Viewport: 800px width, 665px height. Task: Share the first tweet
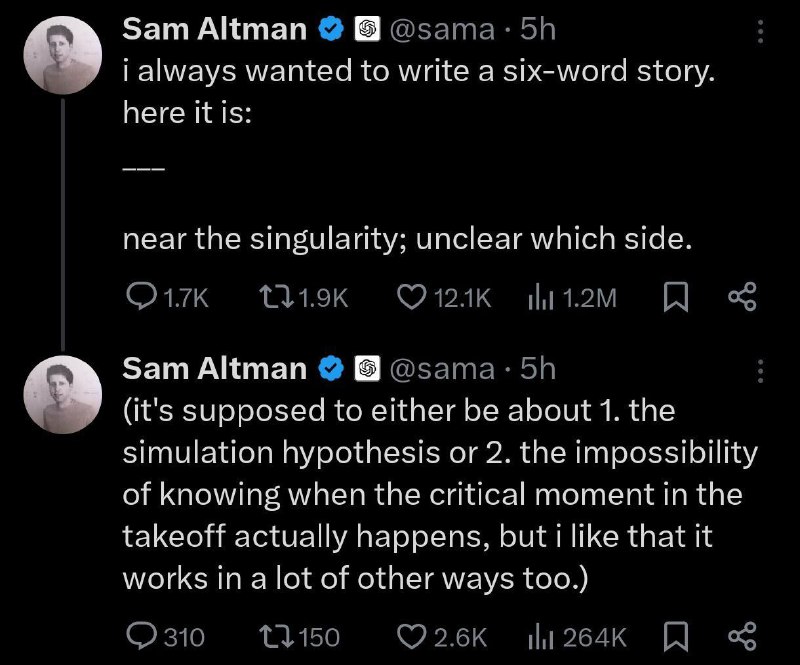[x=742, y=298]
